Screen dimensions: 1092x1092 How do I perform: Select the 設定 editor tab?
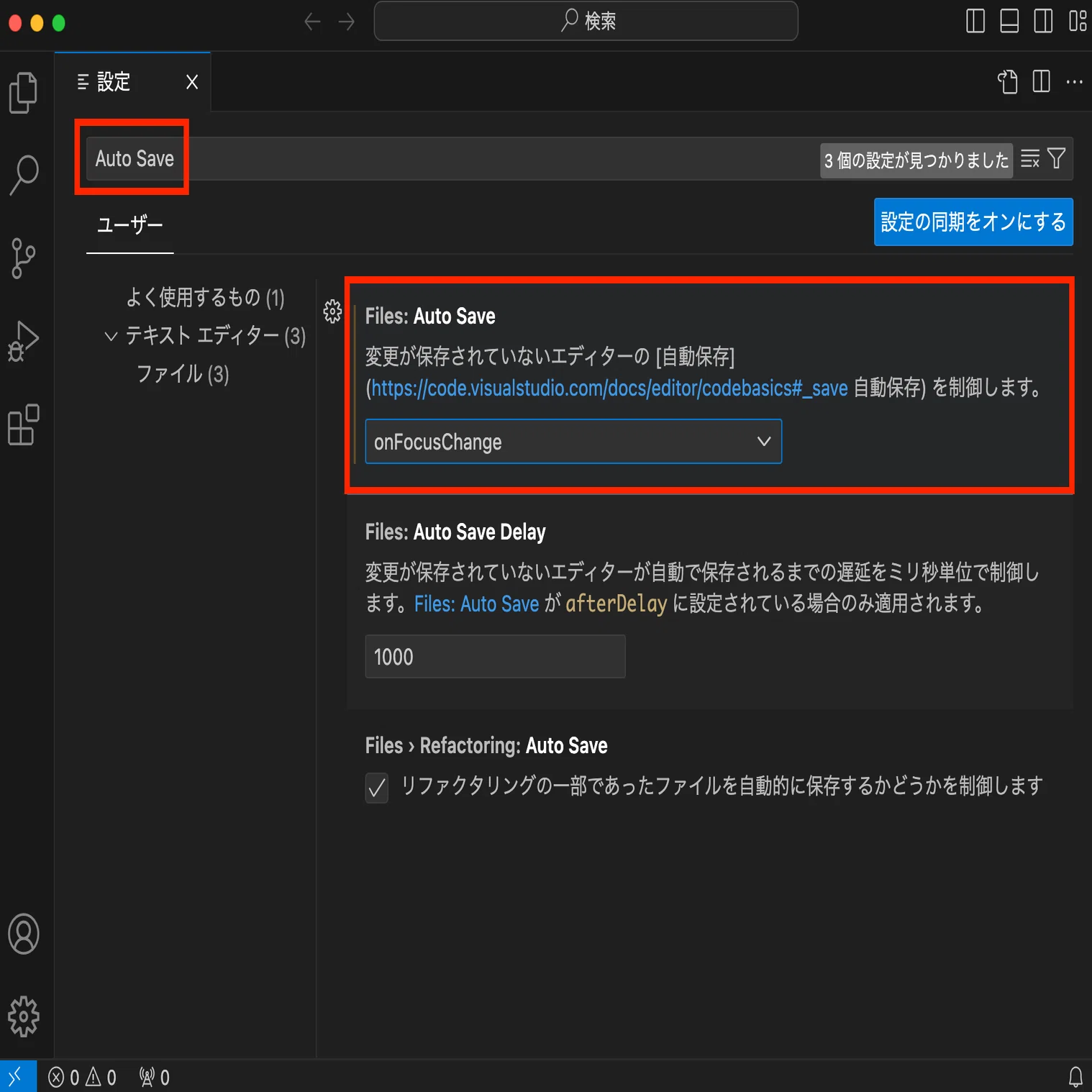(132, 82)
